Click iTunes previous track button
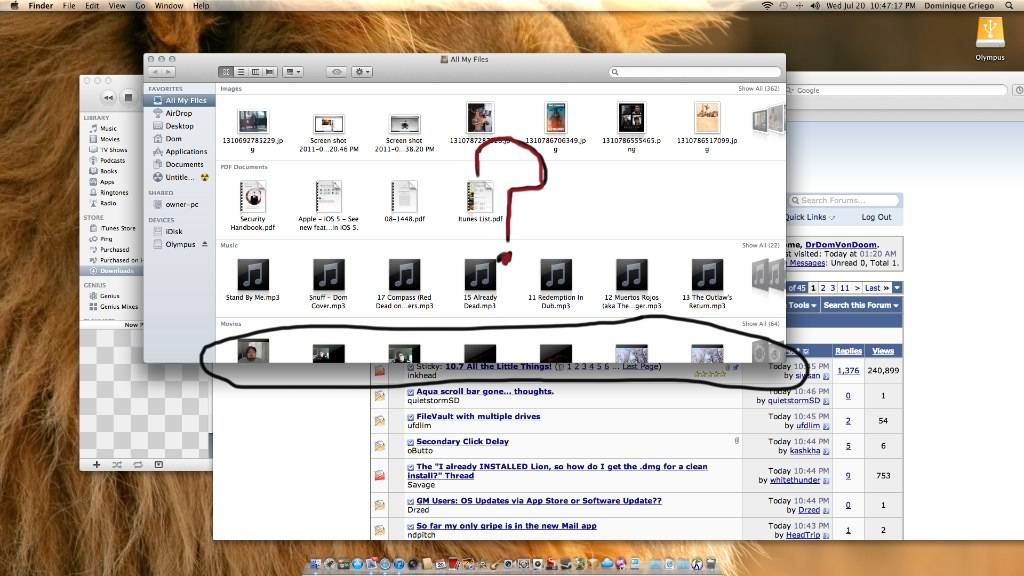Viewport: 1024px width, 576px height. (108, 98)
